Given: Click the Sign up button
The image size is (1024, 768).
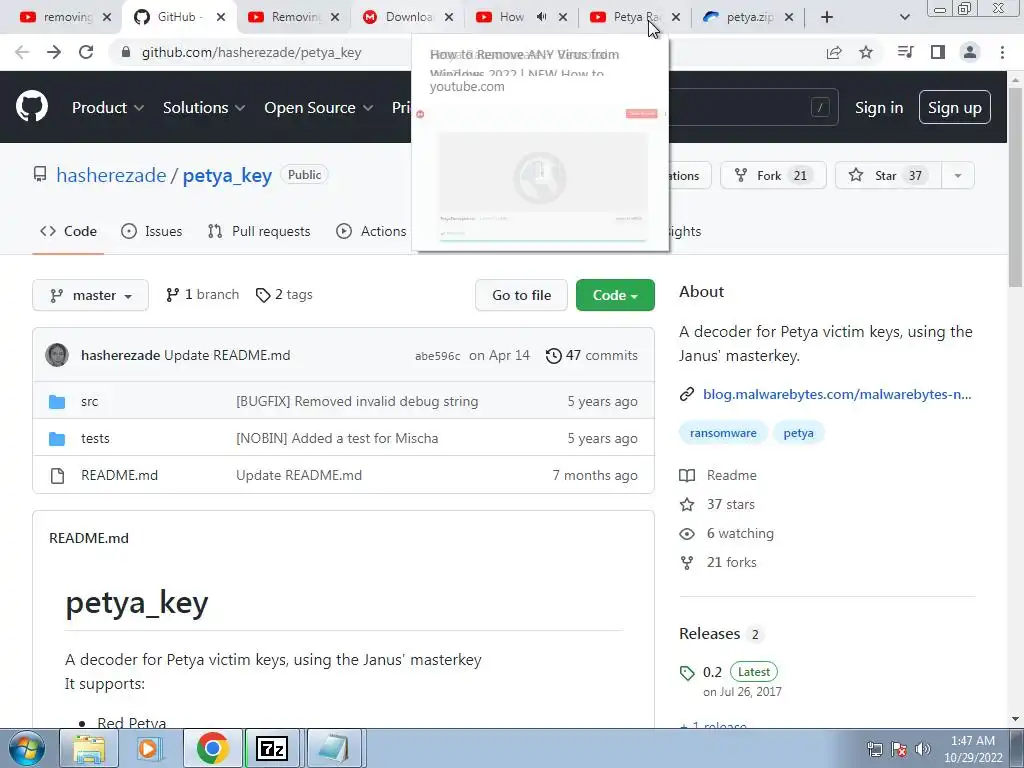Looking at the screenshot, I should (955, 107).
